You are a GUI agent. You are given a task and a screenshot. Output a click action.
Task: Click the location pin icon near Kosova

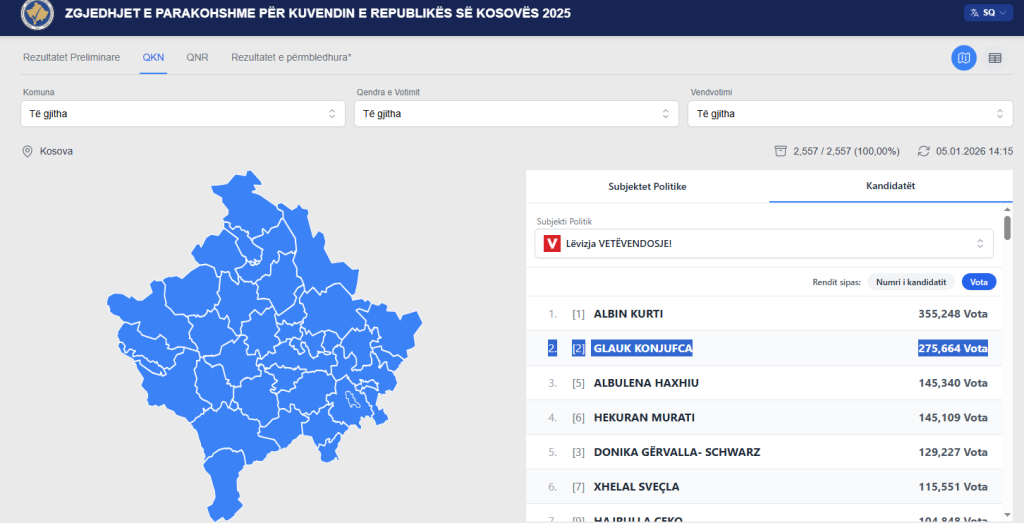point(28,151)
